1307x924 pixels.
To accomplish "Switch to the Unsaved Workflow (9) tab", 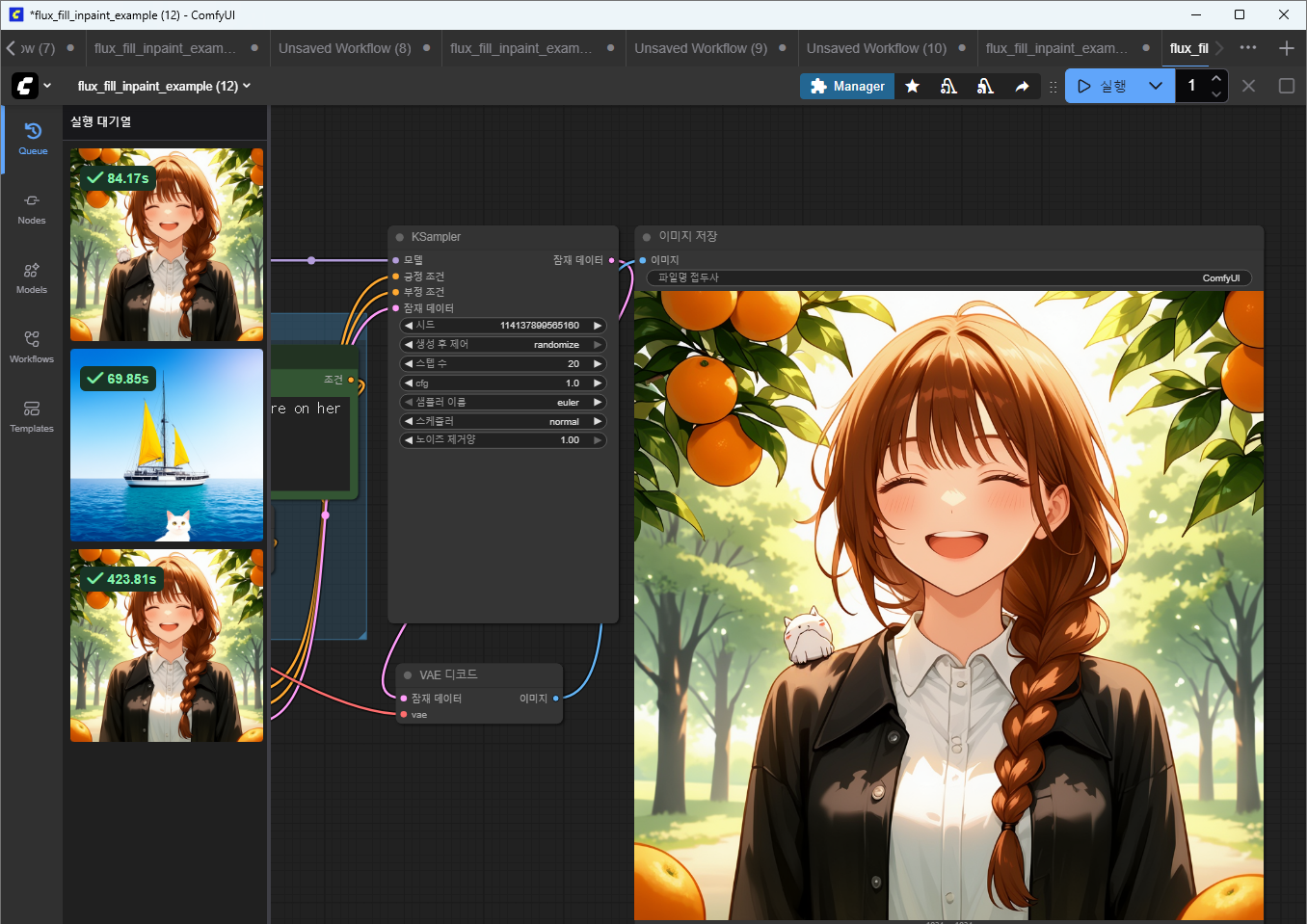I will tap(700, 48).
